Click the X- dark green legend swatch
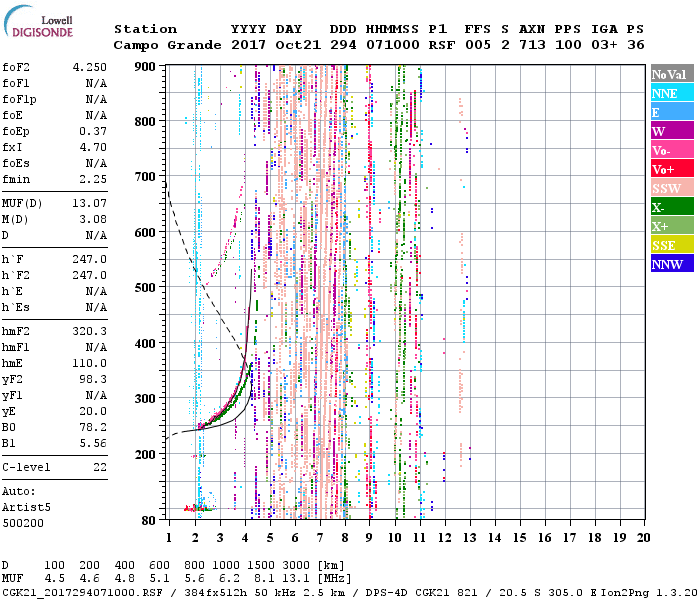The height and width of the screenshot is (600, 700). [x=672, y=207]
